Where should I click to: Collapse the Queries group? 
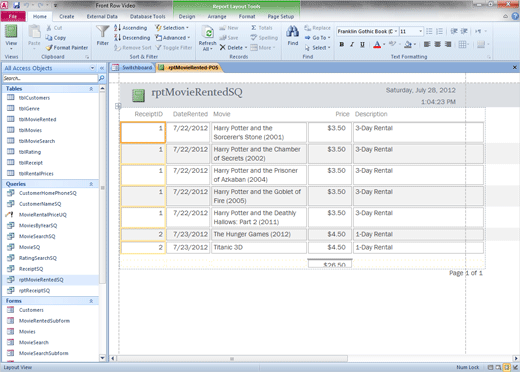91,184
